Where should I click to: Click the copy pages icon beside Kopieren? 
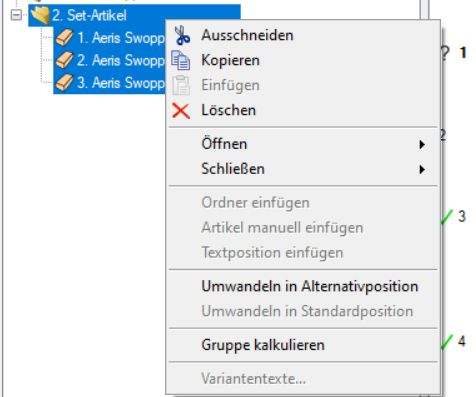(181, 60)
